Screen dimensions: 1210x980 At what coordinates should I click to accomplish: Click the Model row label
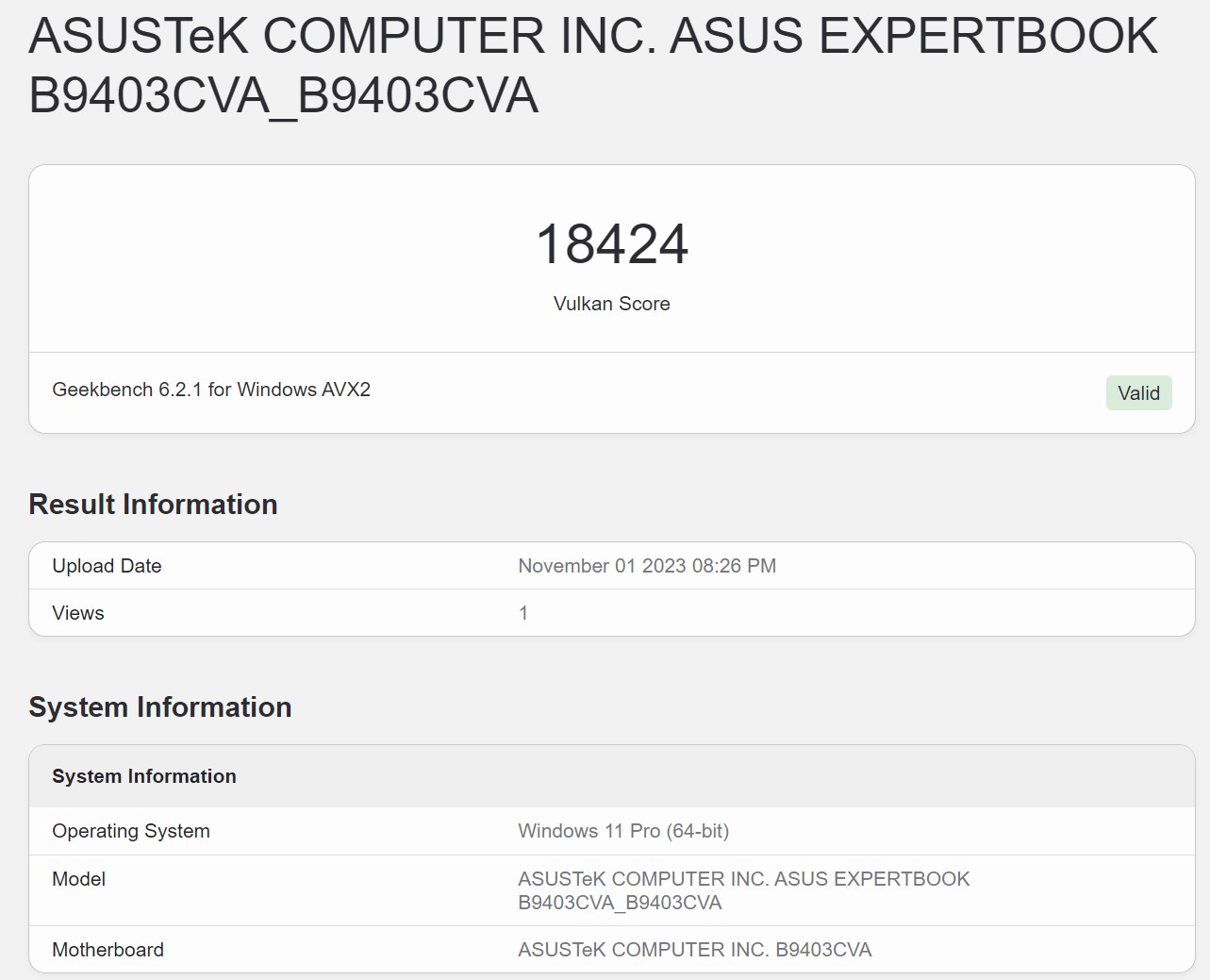79,879
